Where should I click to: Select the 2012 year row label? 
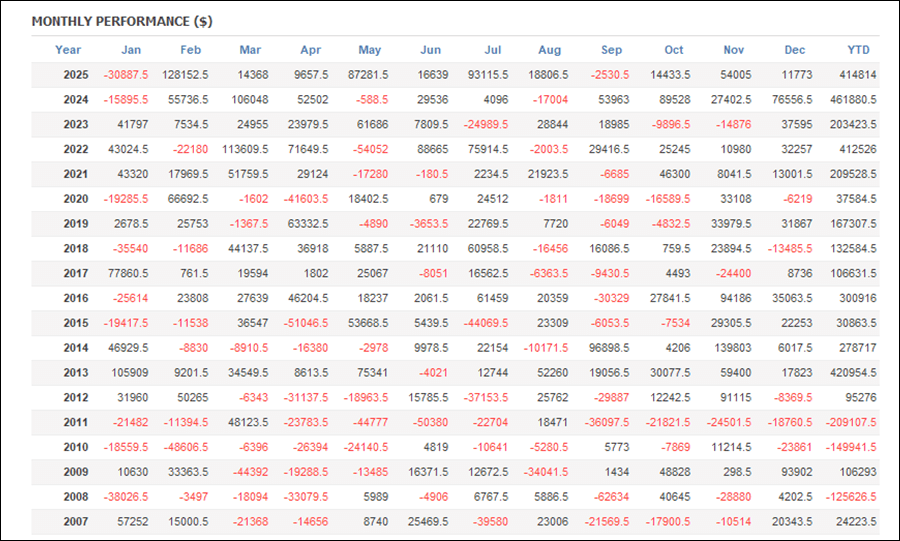75,397
